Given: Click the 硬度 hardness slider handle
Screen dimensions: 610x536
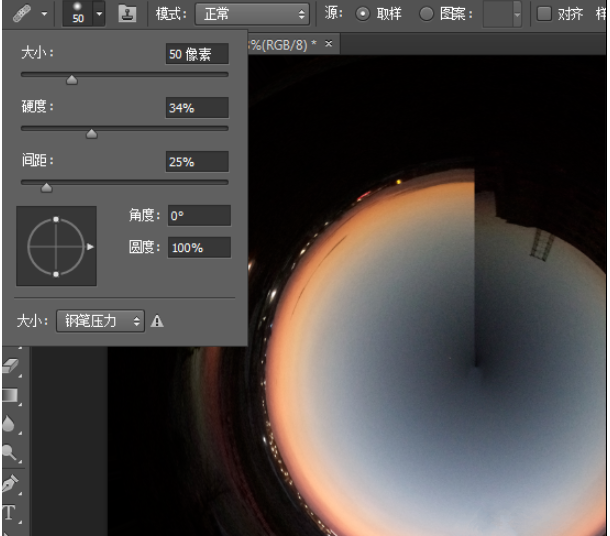Looking at the screenshot, I should (x=91, y=133).
